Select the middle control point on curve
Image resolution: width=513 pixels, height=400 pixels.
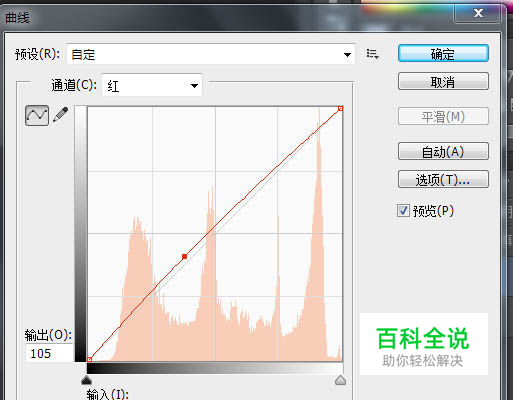click(184, 256)
